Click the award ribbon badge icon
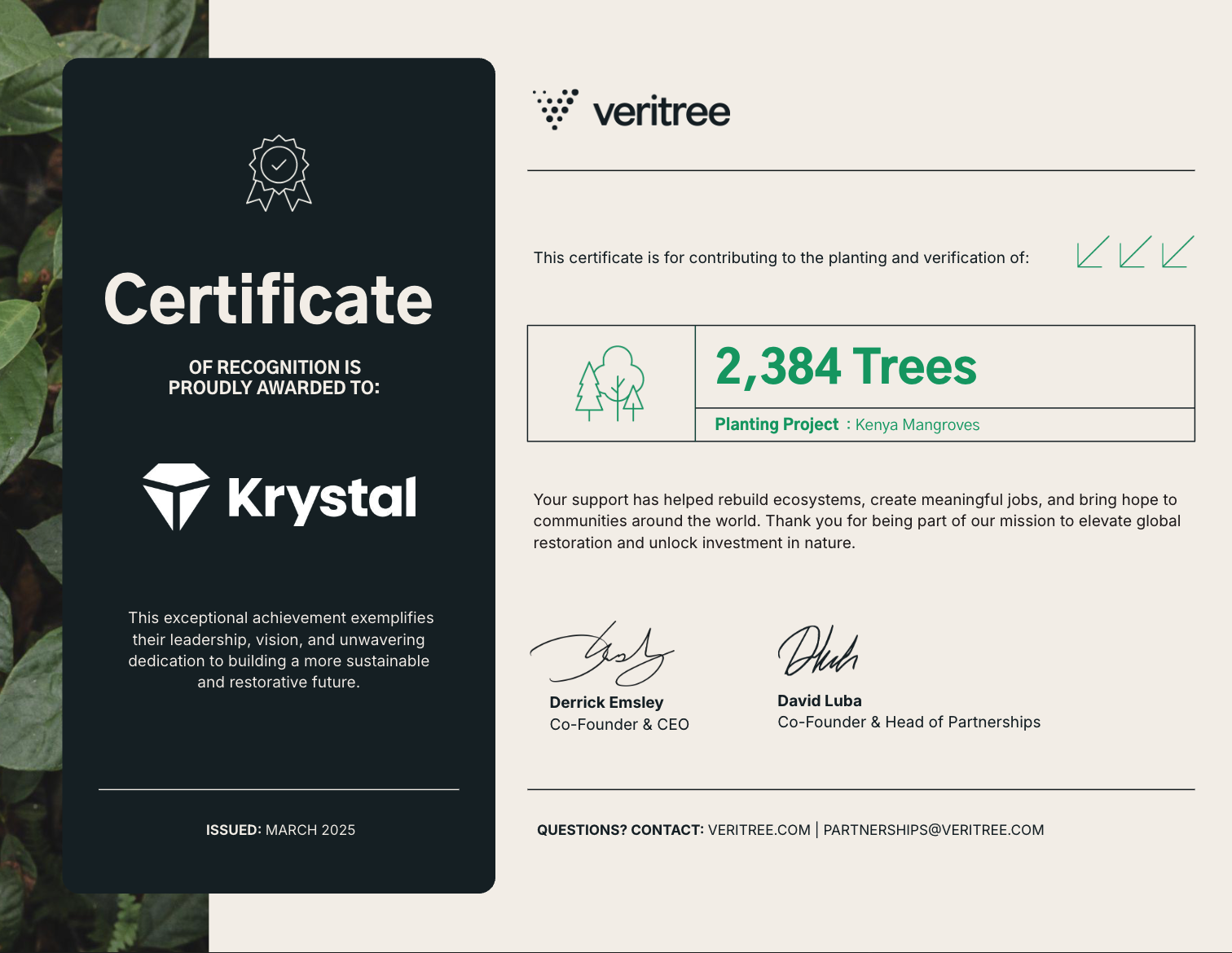 point(279,173)
